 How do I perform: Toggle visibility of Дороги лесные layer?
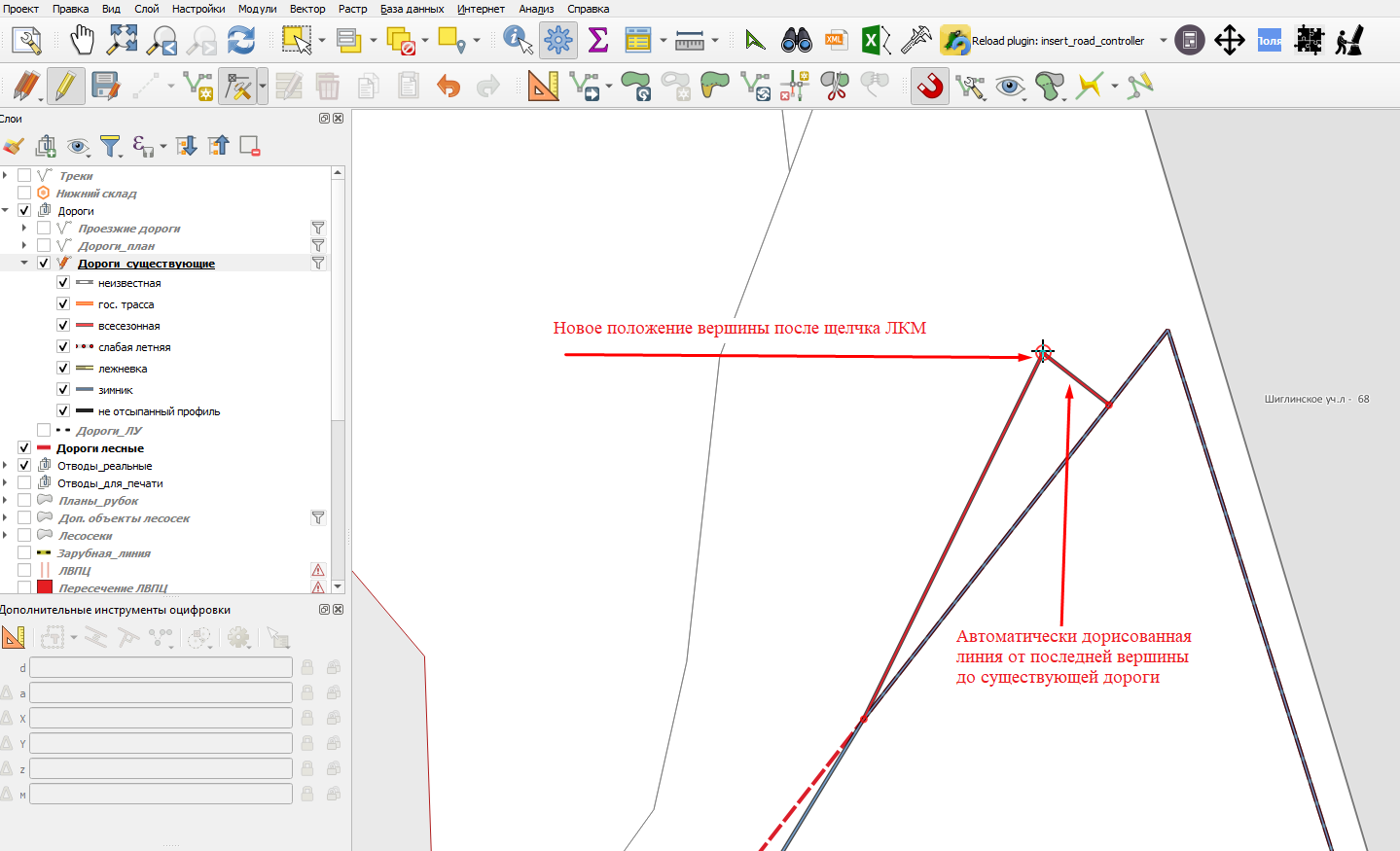[x=24, y=447]
